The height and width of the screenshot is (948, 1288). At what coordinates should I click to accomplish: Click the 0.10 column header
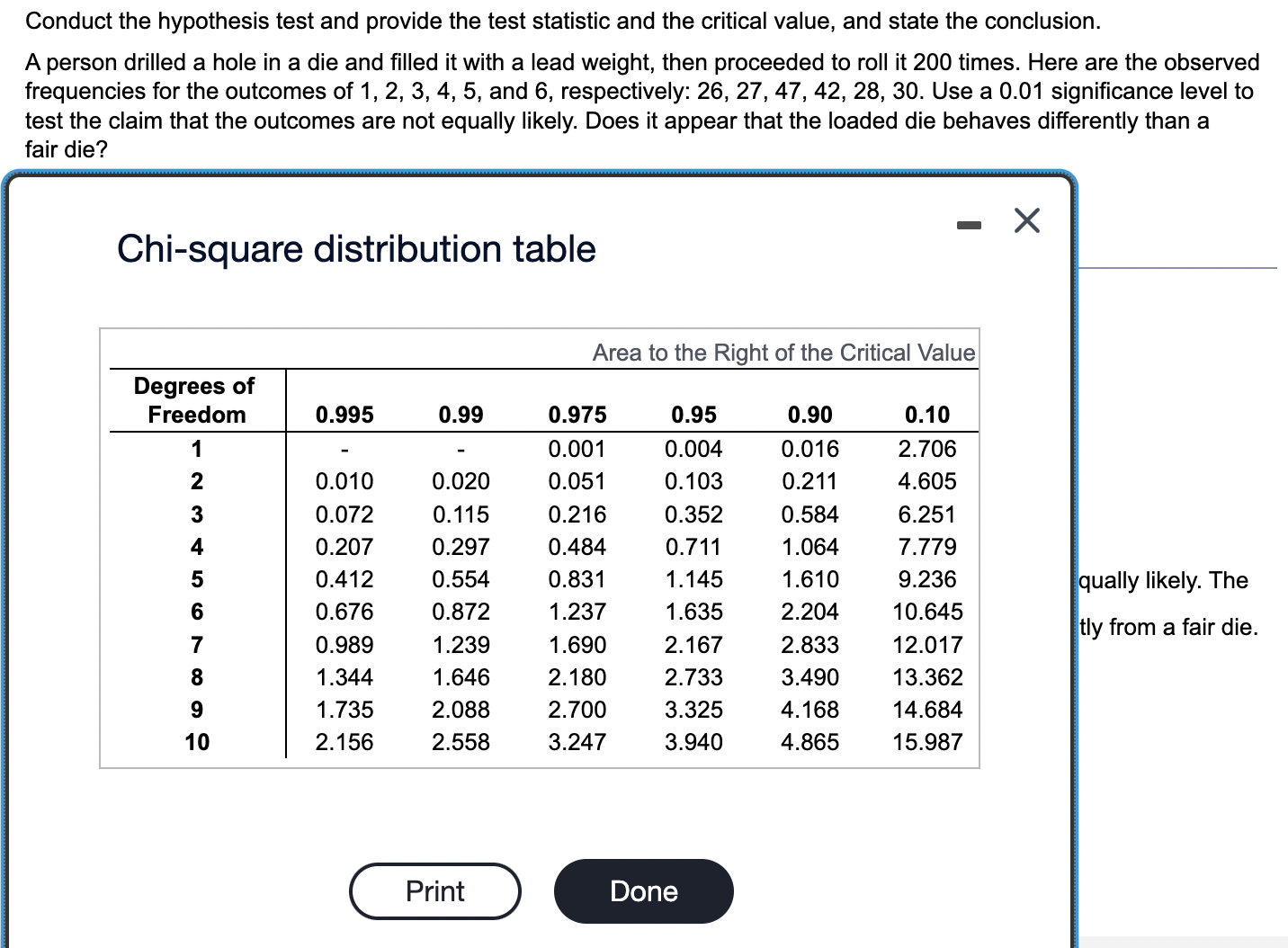coord(926,415)
